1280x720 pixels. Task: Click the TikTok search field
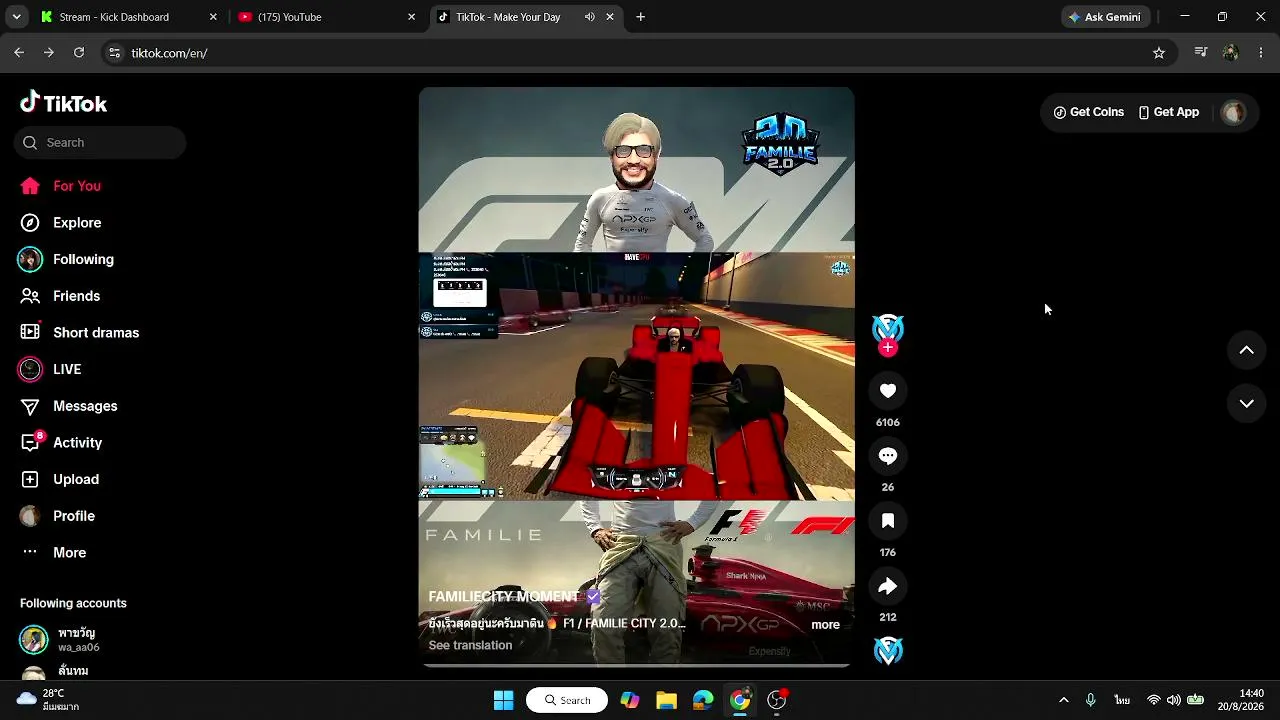(100, 142)
